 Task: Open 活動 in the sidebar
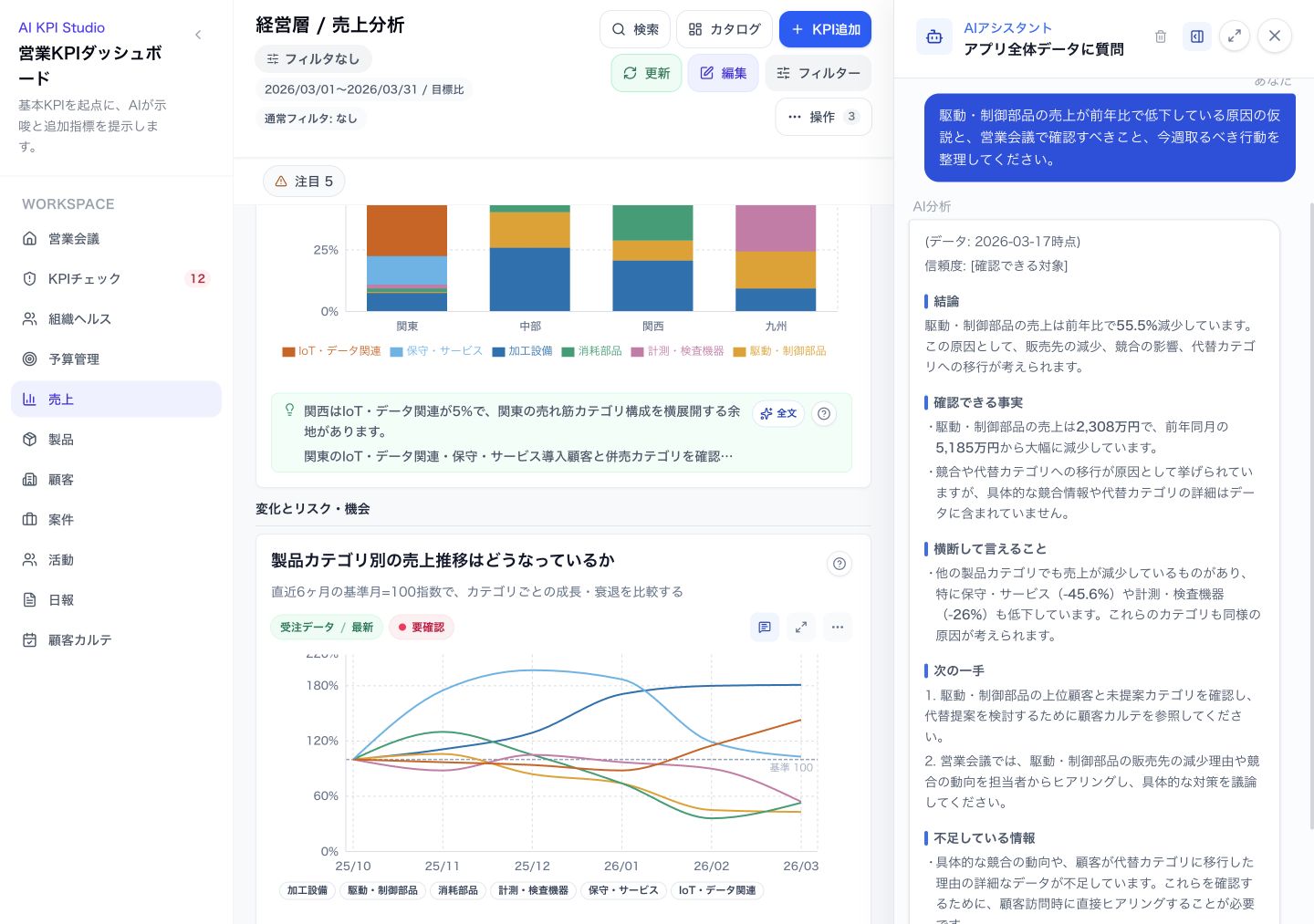pos(116,560)
